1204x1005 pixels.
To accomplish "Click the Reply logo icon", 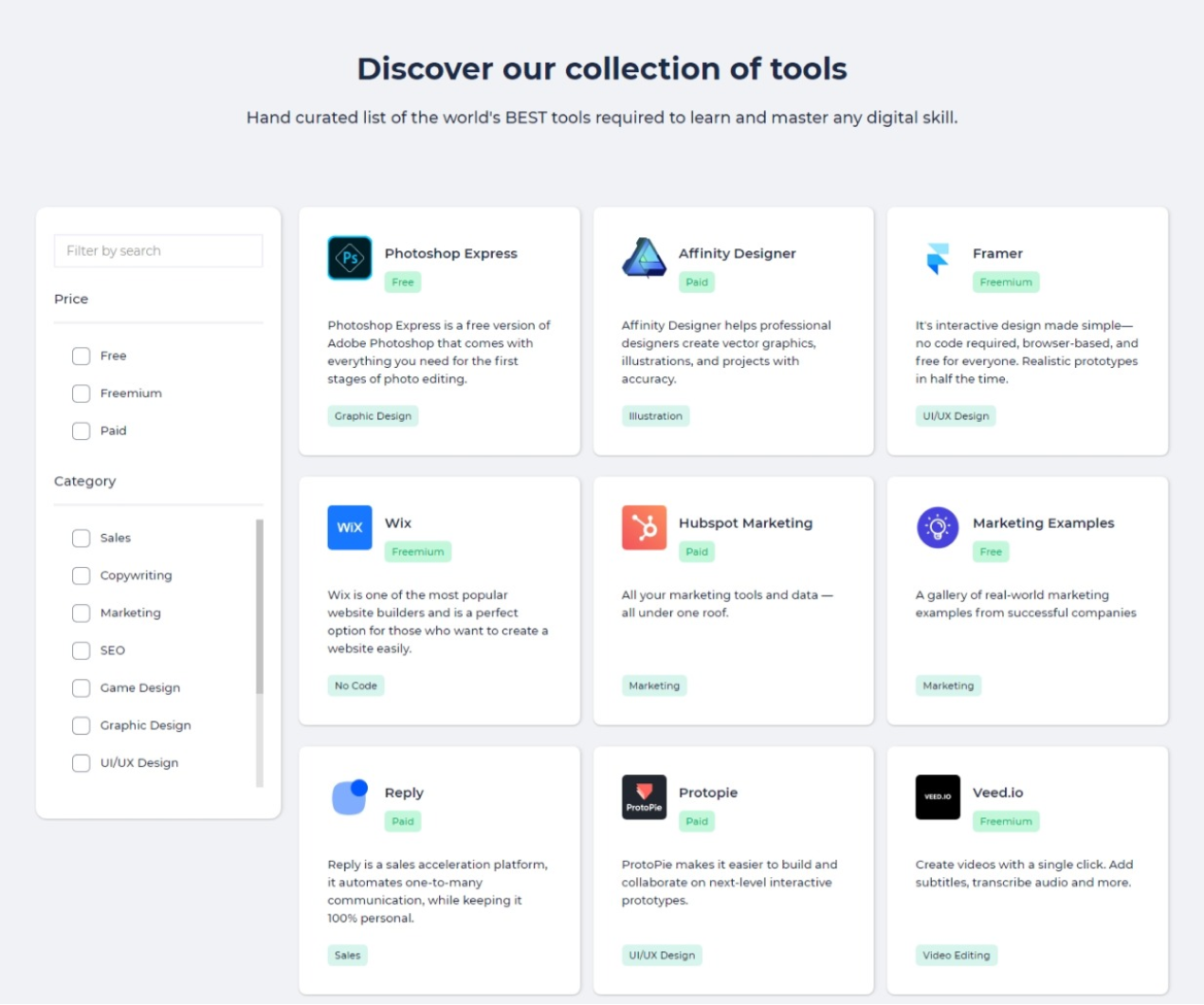I will tap(350, 797).
